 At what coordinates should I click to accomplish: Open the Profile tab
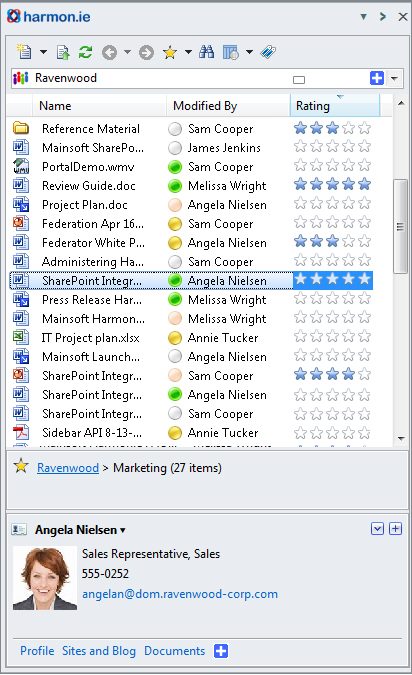tap(37, 651)
